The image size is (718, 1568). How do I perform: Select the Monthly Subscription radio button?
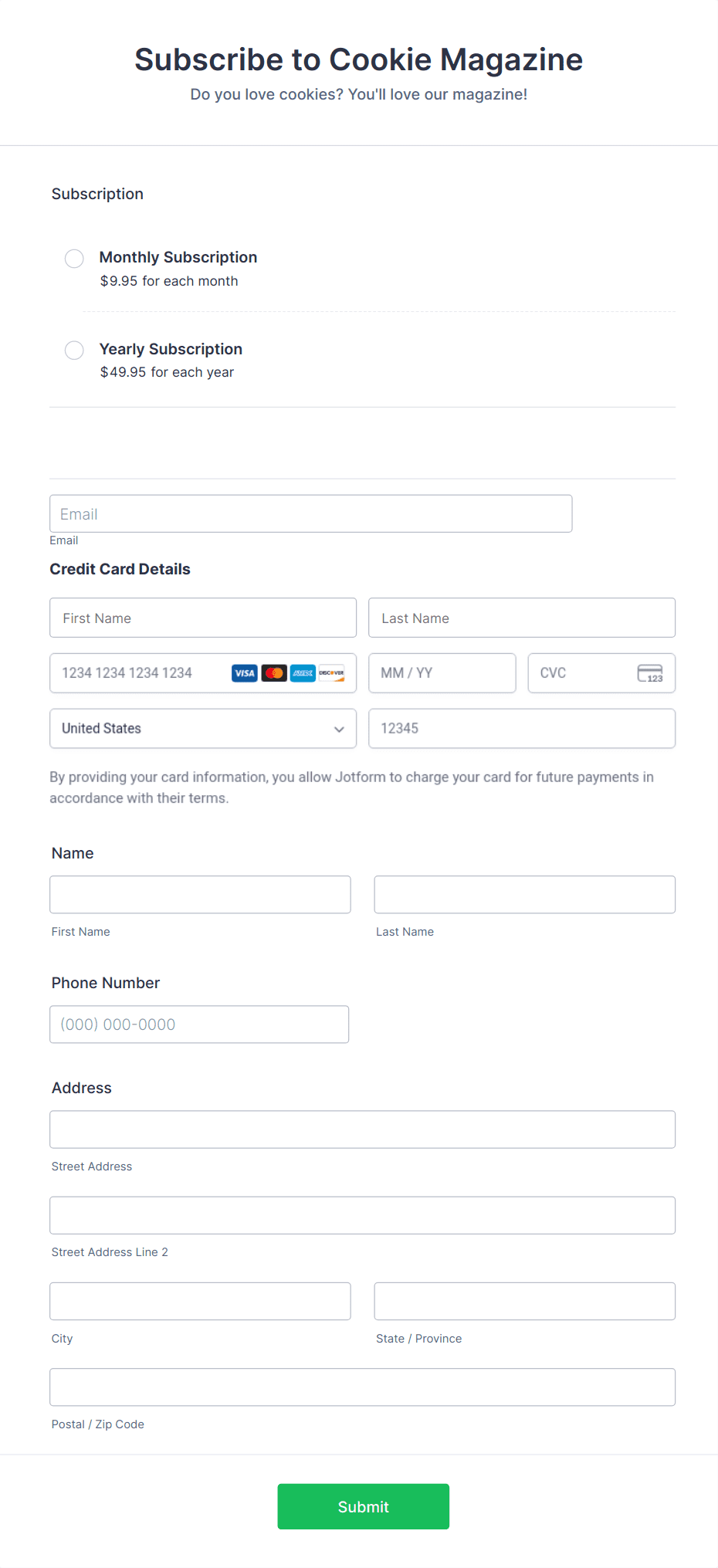[x=74, y=259]
